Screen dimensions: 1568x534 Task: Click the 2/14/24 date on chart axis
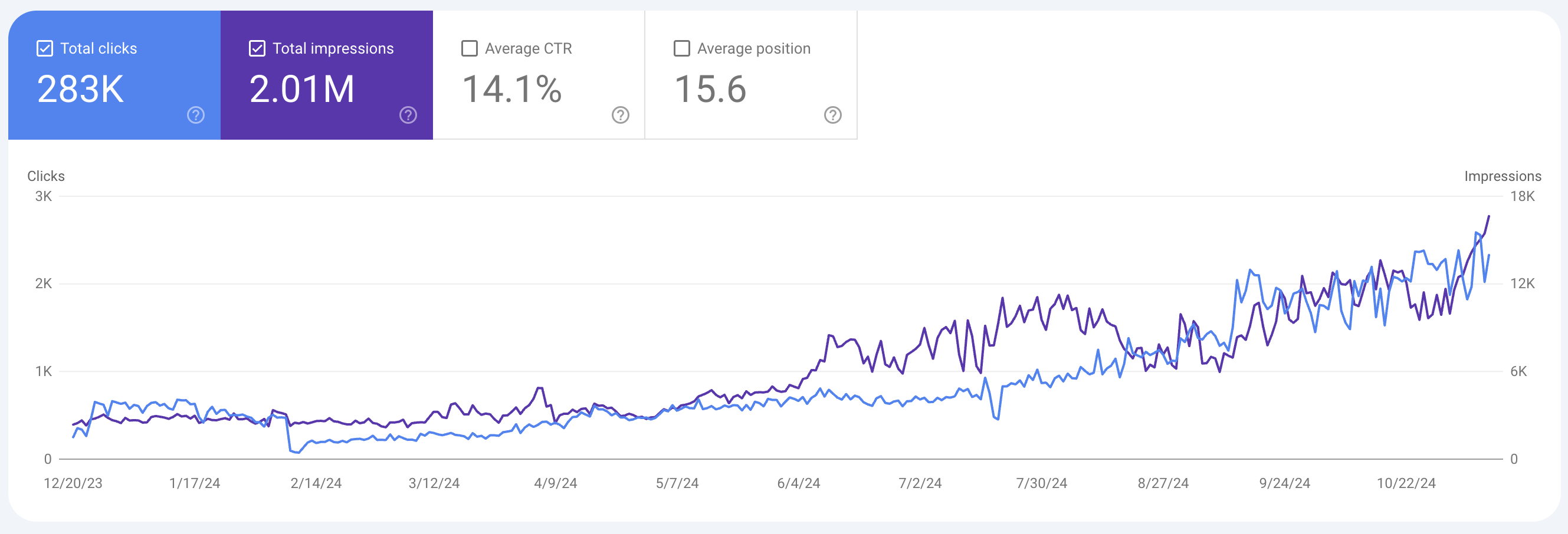(x=316, y=483)
